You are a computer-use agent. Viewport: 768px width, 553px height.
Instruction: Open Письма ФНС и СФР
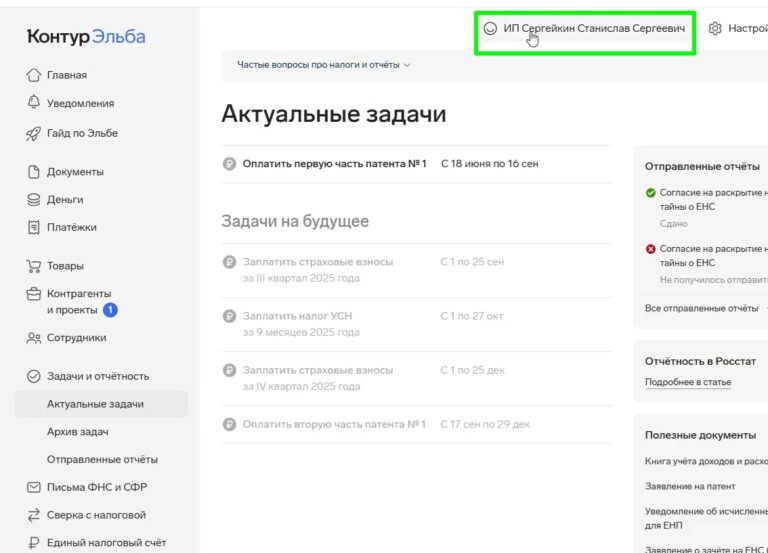97,487
